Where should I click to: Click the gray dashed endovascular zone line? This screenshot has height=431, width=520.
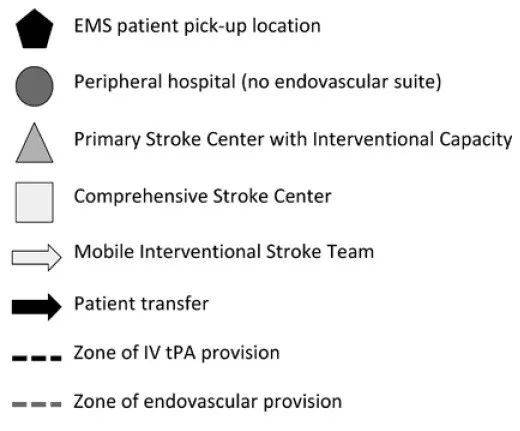coord(37,404)
